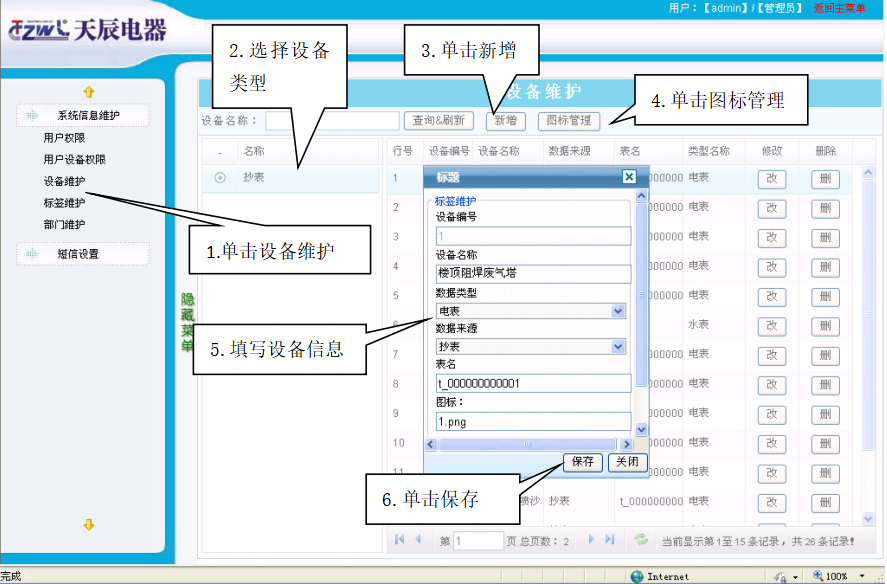The width and height of the screenshot is (887, 584).
Task: Open the 数据类型 dropdown showing 电表
Action: (531, 311)
